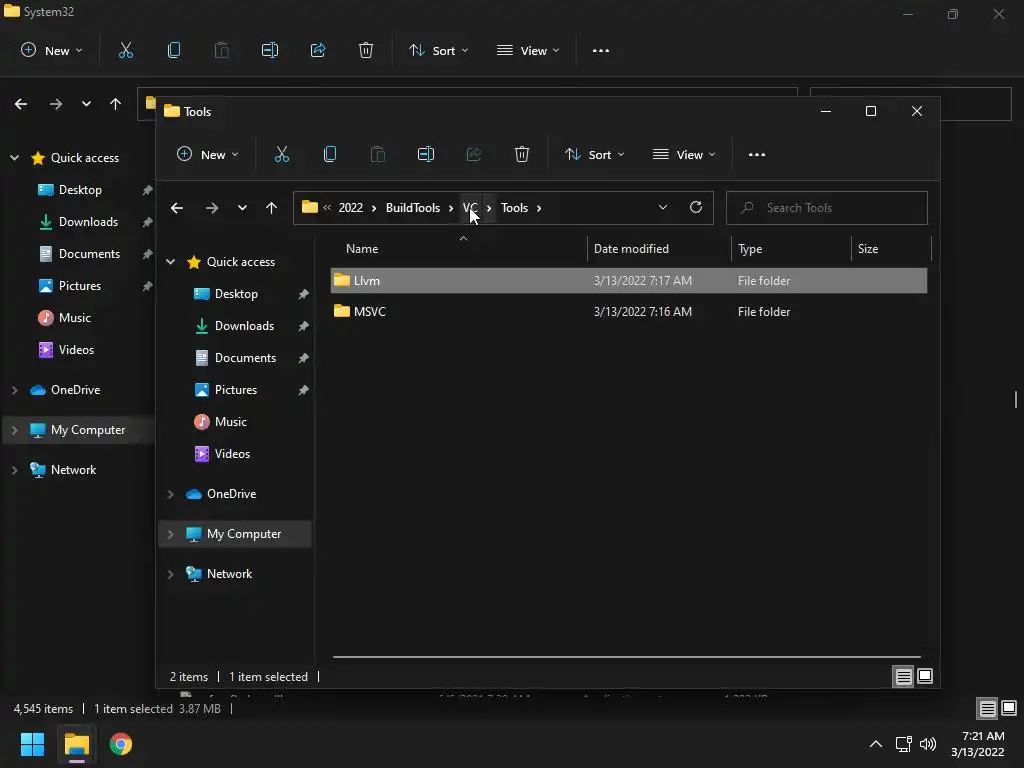
Task: Go up one folder in Tools window
Action: click(272, 208)
